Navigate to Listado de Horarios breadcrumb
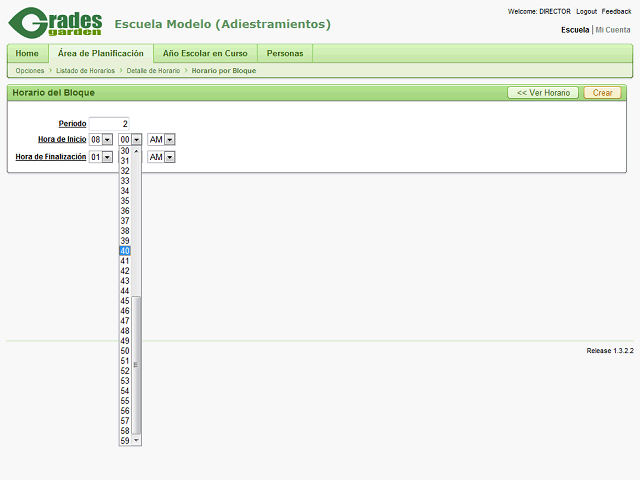This screenshot has width=640, height=480. point(85,71)
